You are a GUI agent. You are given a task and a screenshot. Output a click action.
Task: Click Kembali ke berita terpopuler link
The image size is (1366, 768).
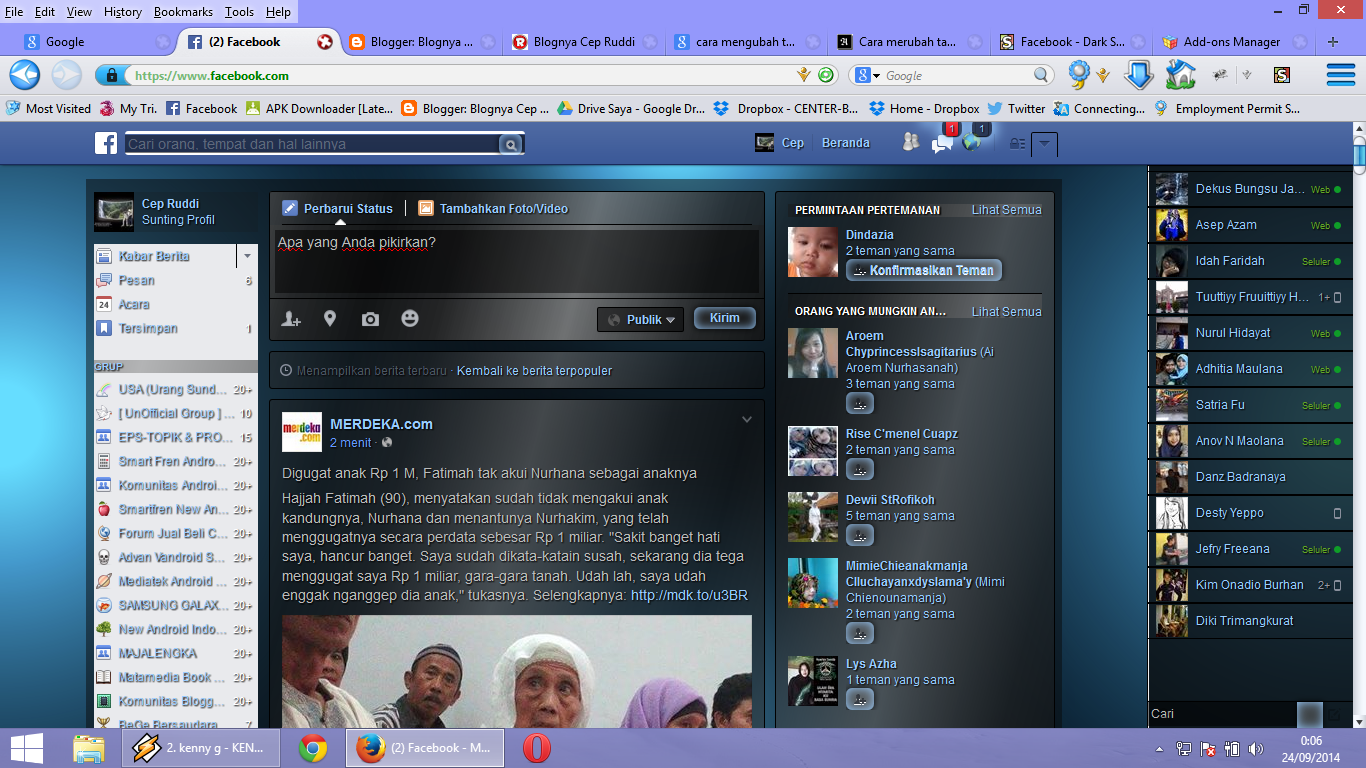pyautogui.click(x=534, y=370)
